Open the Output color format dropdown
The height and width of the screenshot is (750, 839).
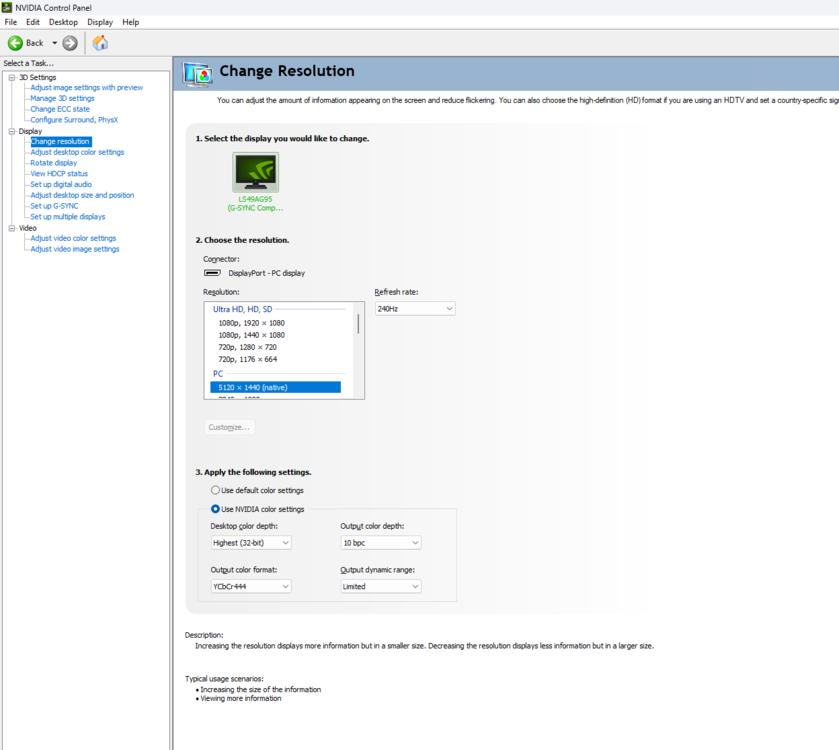point(251,587)
